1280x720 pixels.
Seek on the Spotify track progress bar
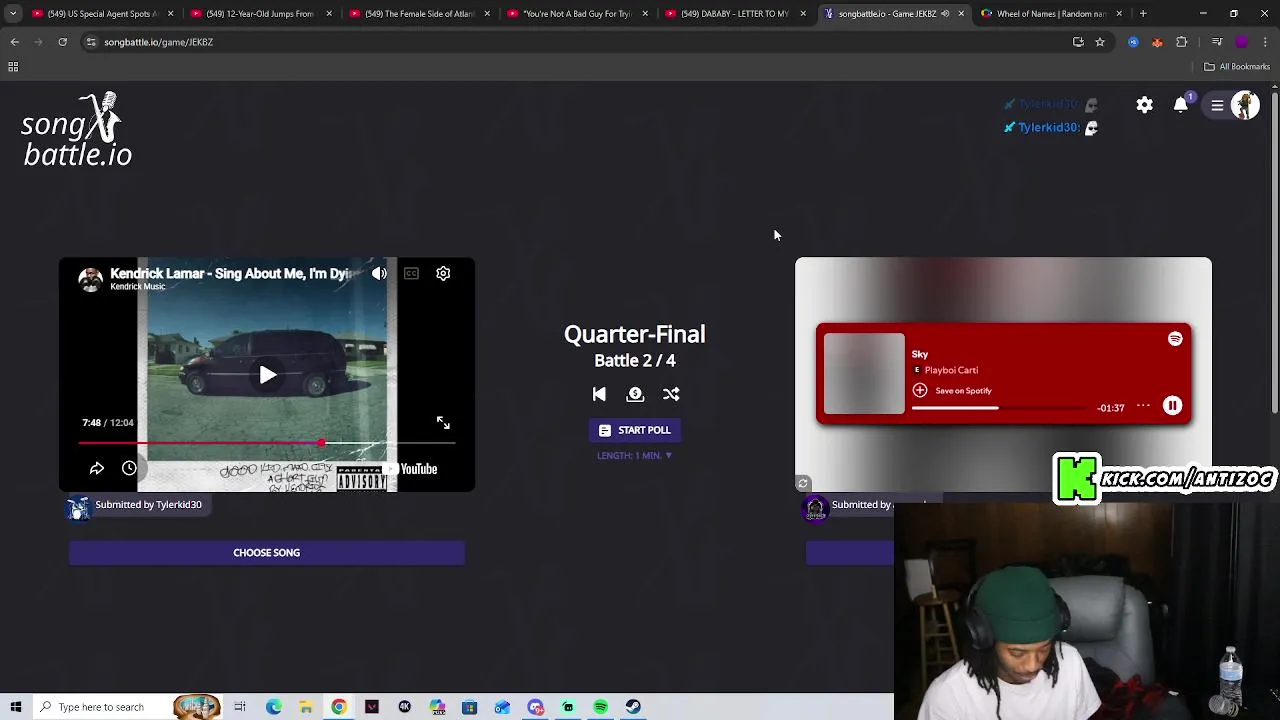[x=998, y=408]
